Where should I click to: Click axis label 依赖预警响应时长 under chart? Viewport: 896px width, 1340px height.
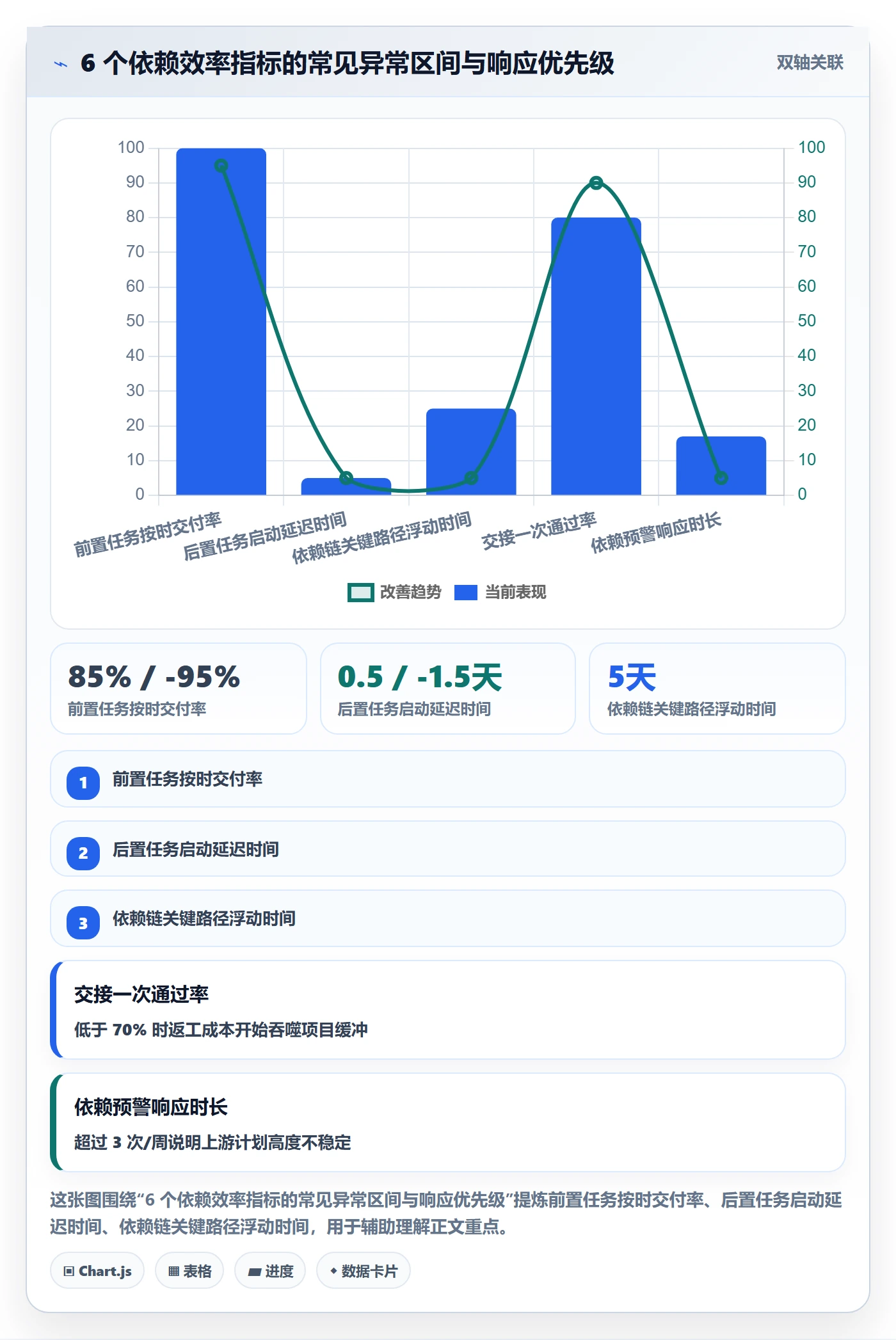(656, 532)
